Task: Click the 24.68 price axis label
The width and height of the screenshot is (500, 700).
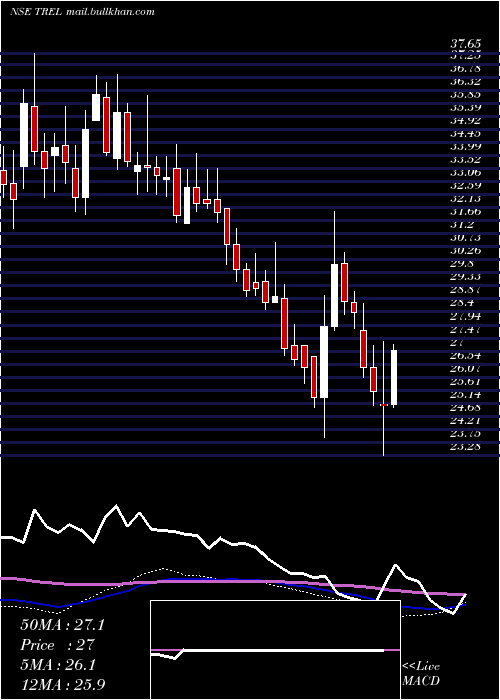Action: click(x=465, y=407)
